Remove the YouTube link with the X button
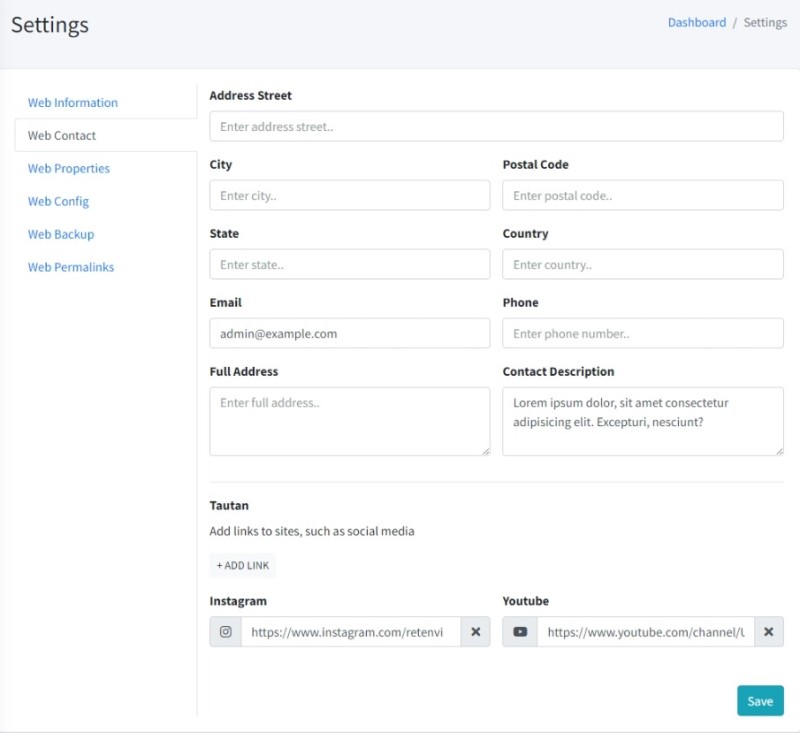The height and width of the screenshot is (733, 800). (768, 632)
